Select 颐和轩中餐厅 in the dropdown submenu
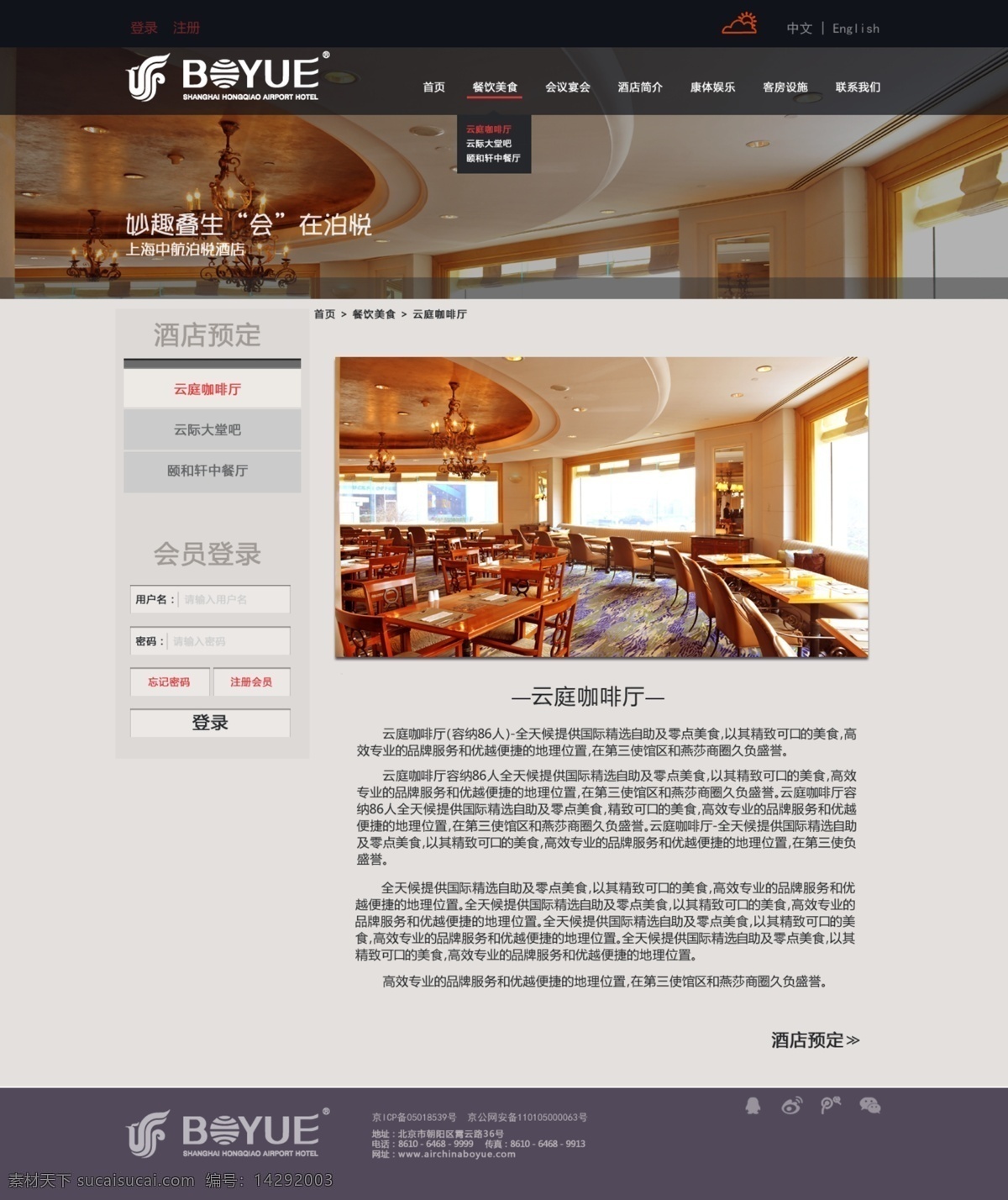 [x=493, y=158]
